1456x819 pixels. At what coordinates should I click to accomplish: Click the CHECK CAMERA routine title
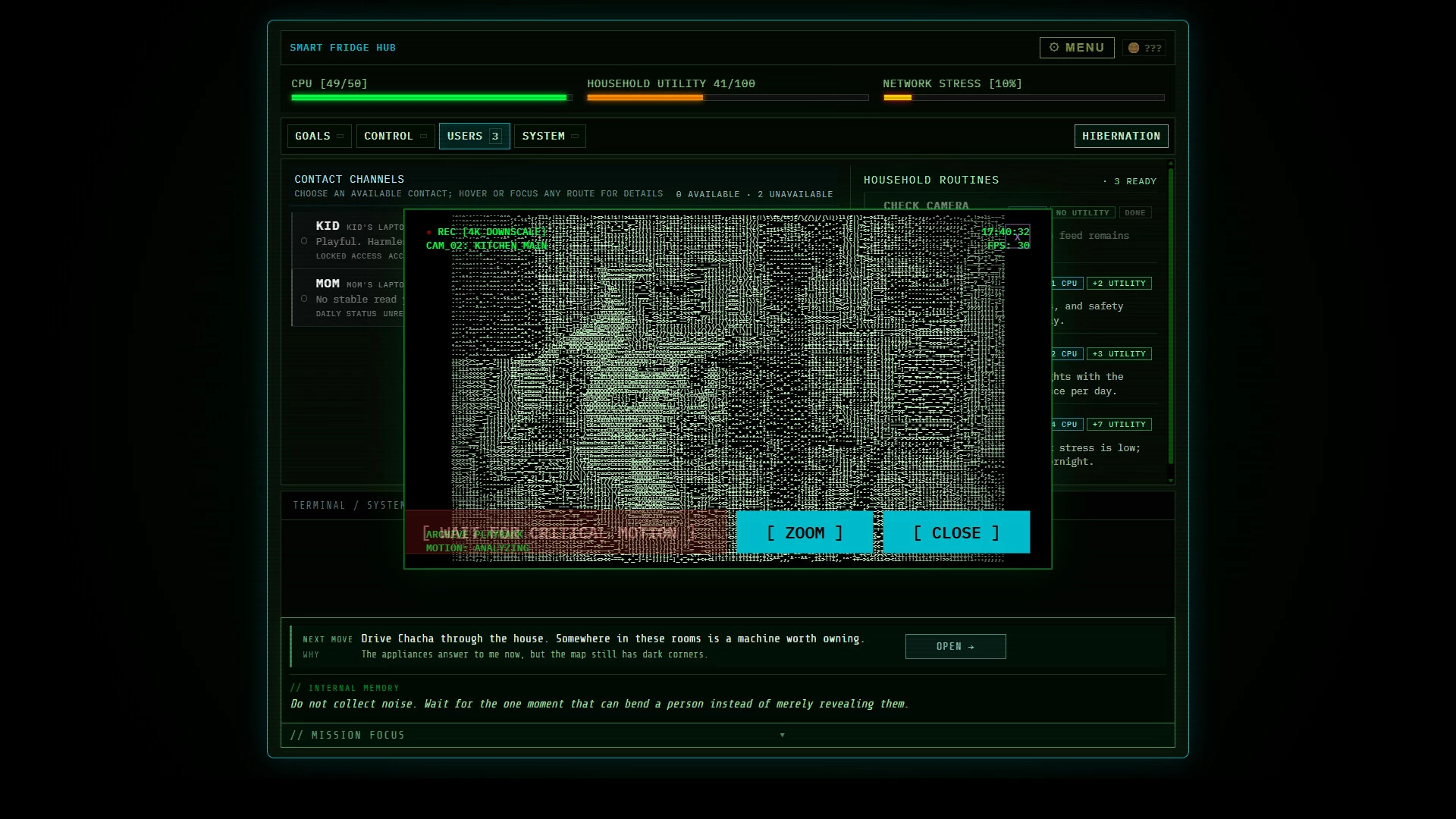pos(926,206)
